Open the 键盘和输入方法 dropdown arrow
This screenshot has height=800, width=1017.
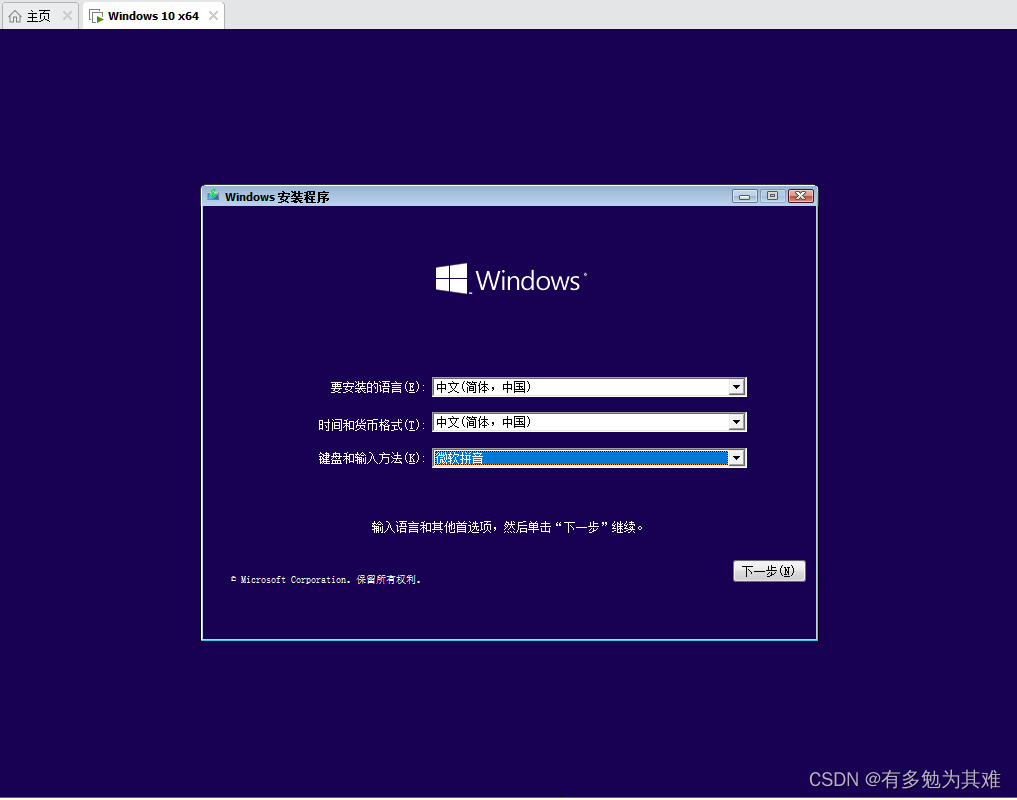tap(736, 458)
